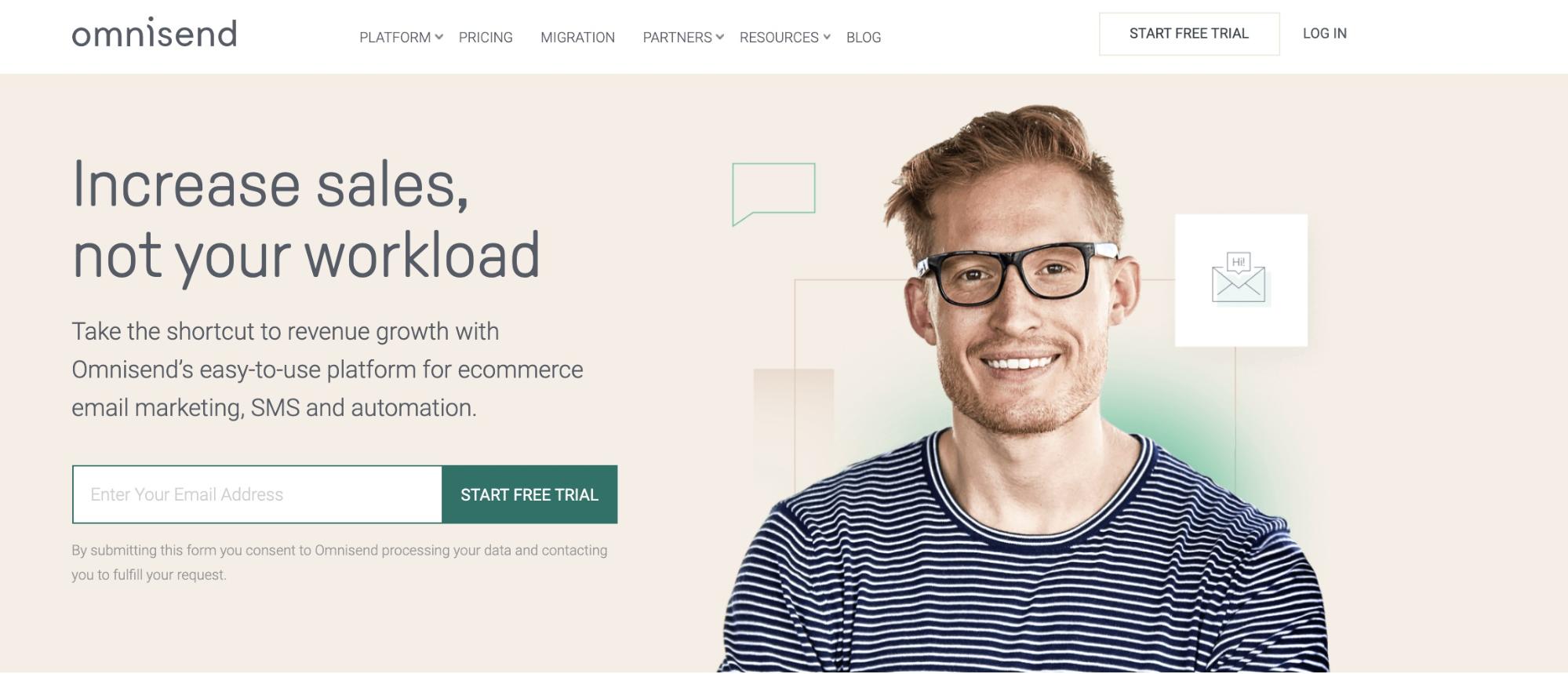1568x674 pixels.
Task: Open the Platform menu
Action: (x=395, y=38)
